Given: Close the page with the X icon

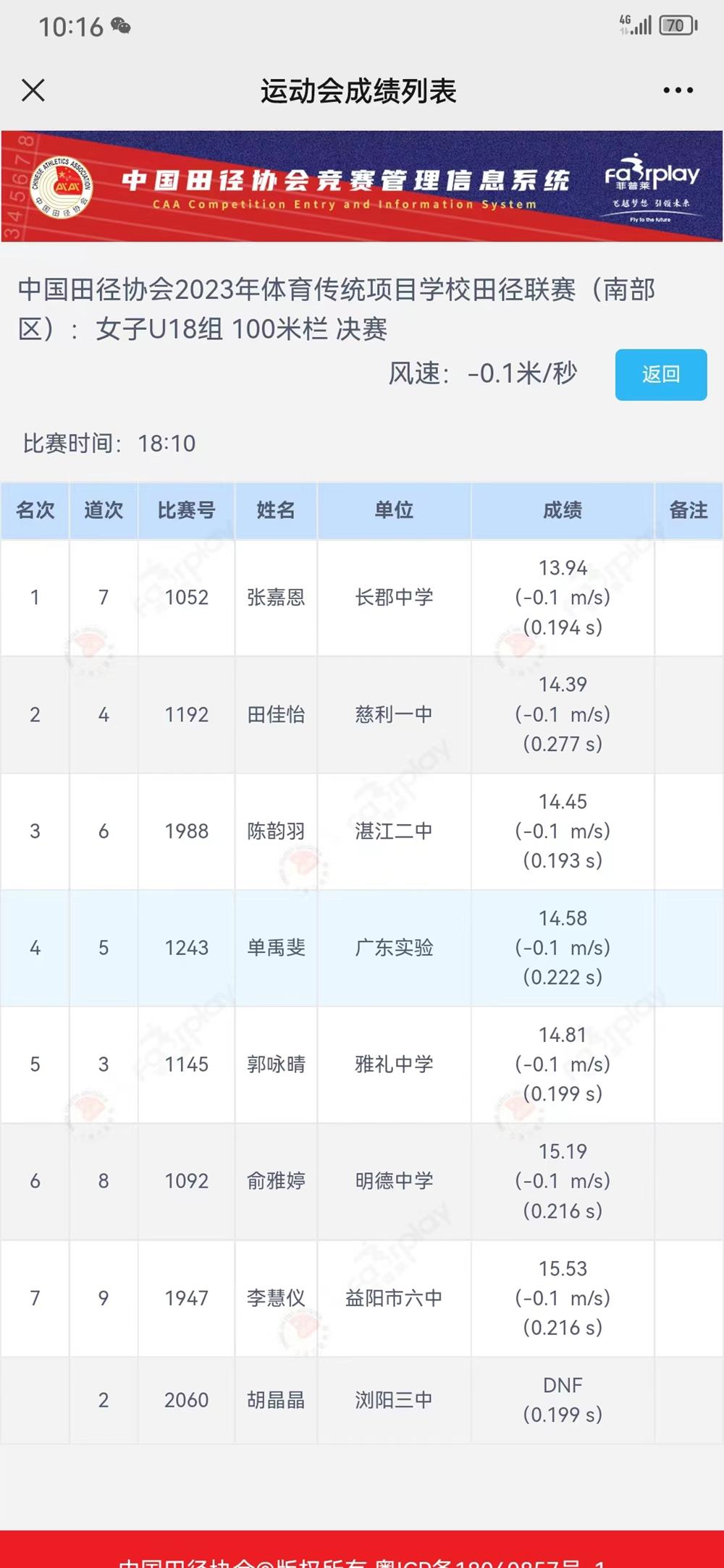Looking at the screenshot, I should click(33, 90).
